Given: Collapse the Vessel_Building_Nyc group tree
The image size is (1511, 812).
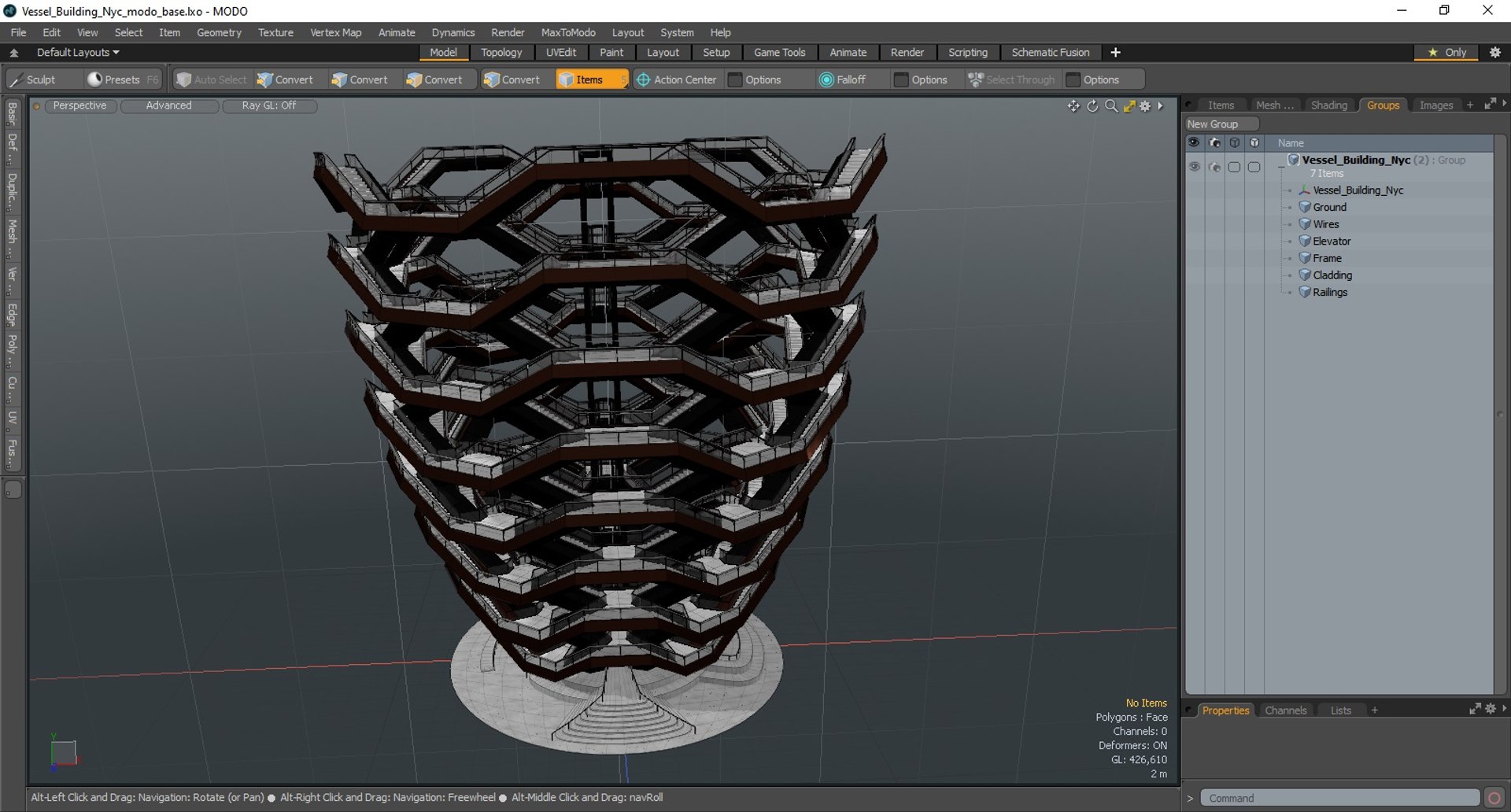Looking at the screenshot, I should 1281,166.
